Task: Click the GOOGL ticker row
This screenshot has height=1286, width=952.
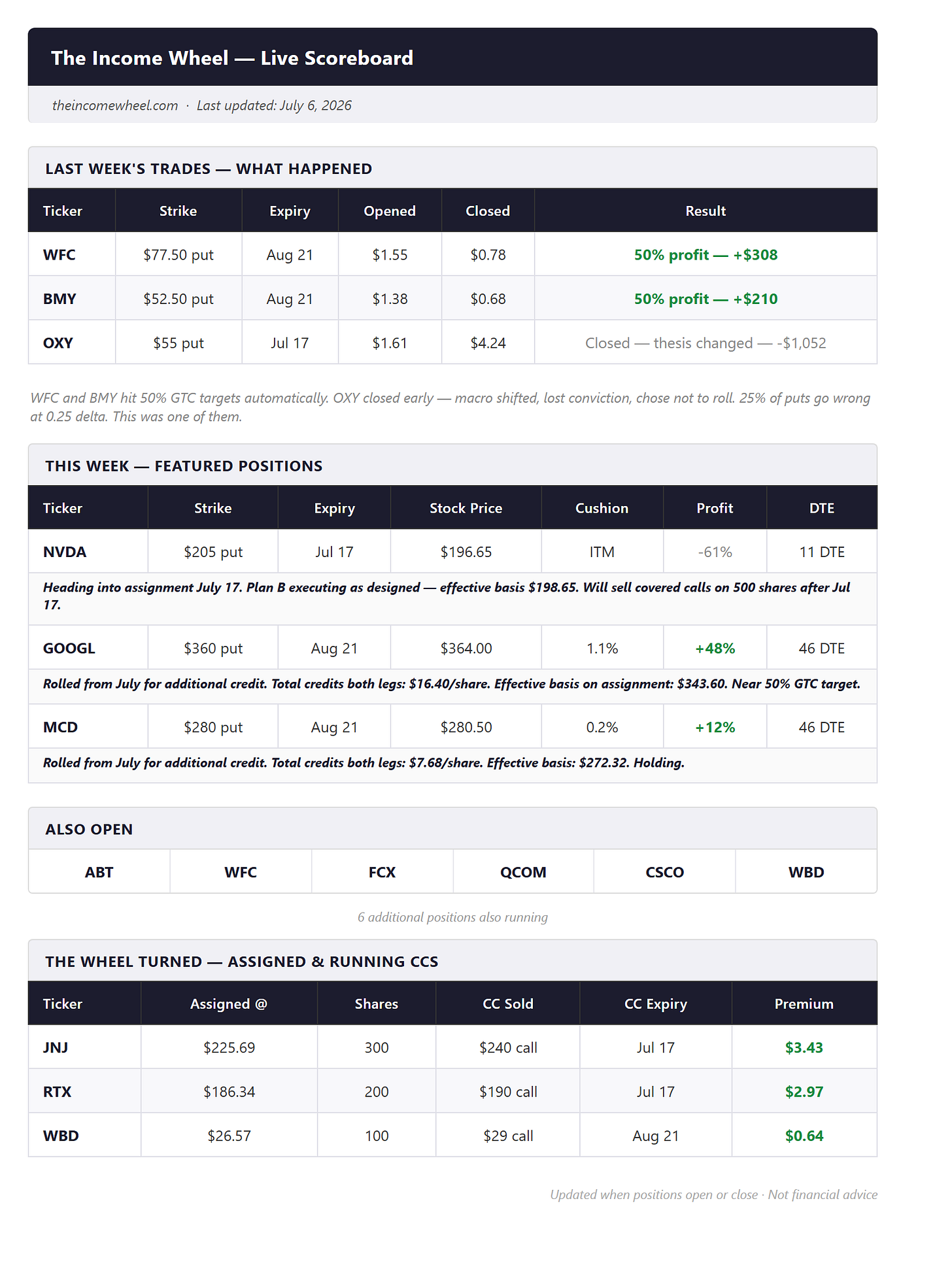Action: [x=452, y=648]
